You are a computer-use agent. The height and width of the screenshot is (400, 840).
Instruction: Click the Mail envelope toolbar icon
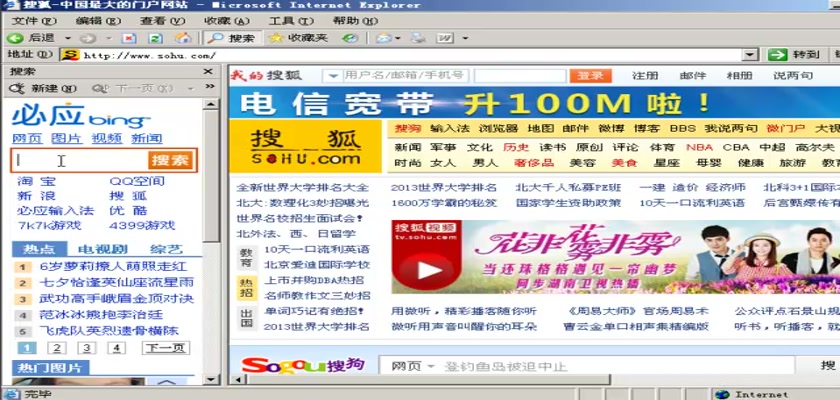pos(384,38)
